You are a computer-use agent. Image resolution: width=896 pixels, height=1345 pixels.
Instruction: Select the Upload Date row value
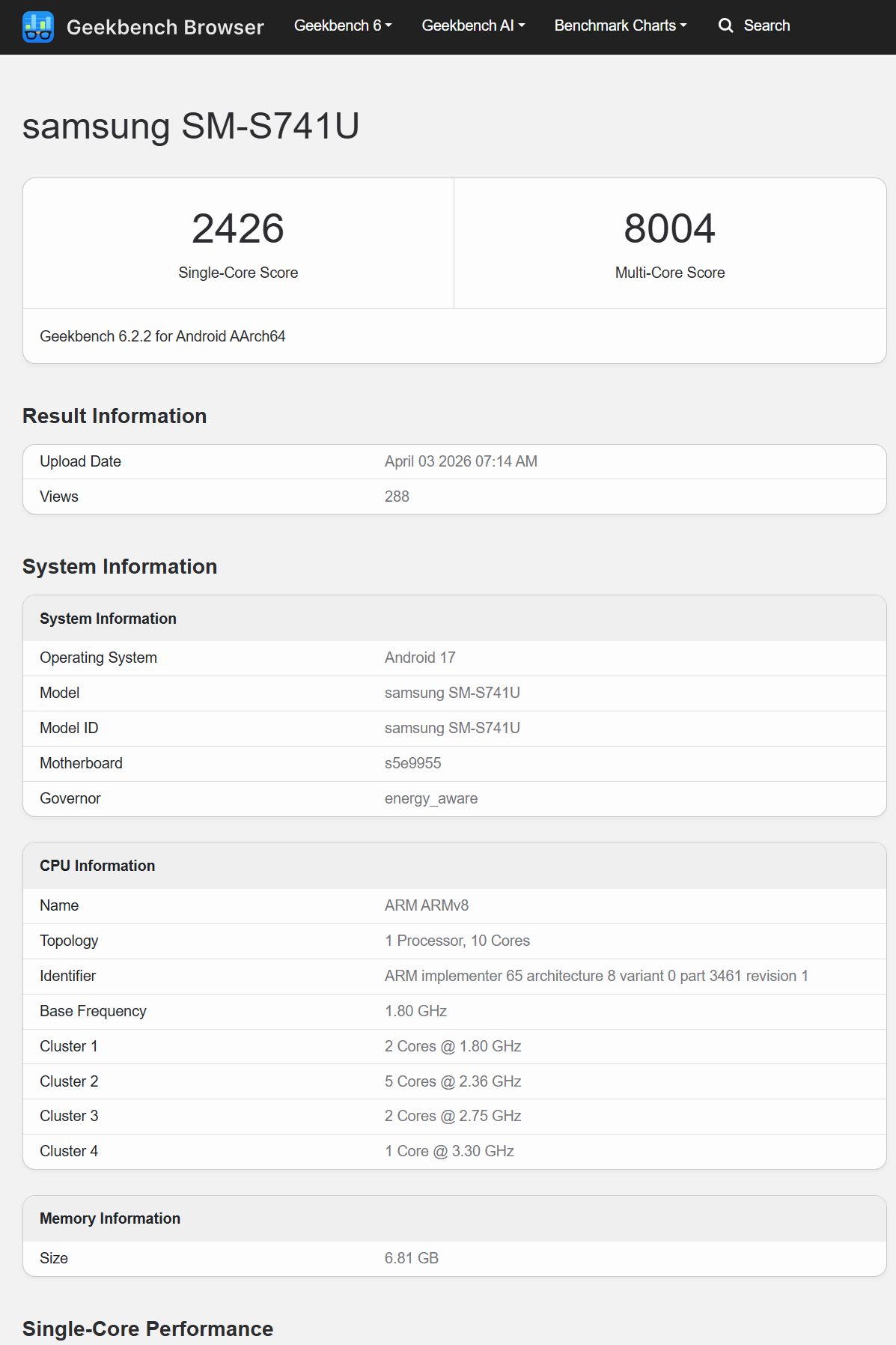(460, 461)
